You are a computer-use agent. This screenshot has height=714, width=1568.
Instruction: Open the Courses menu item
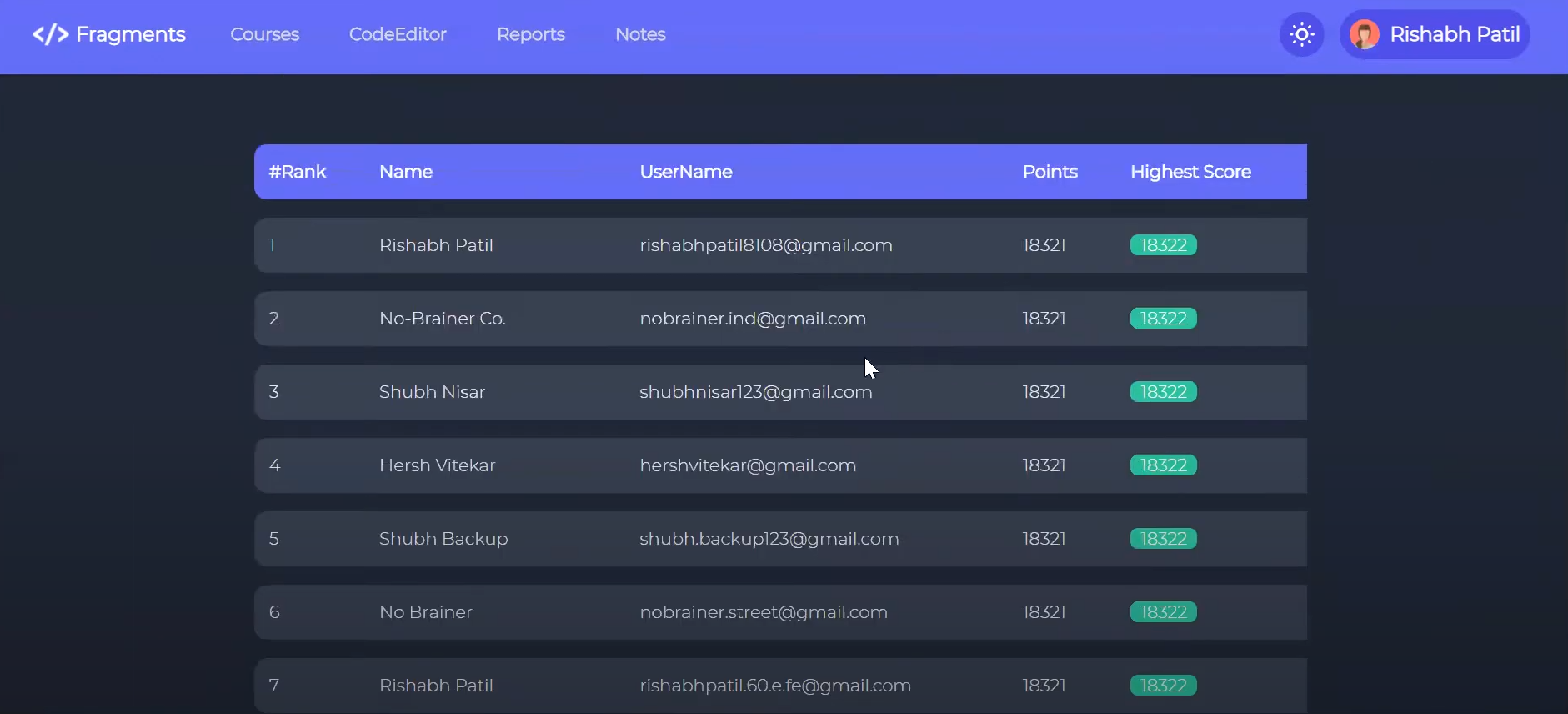pos(264,34)
